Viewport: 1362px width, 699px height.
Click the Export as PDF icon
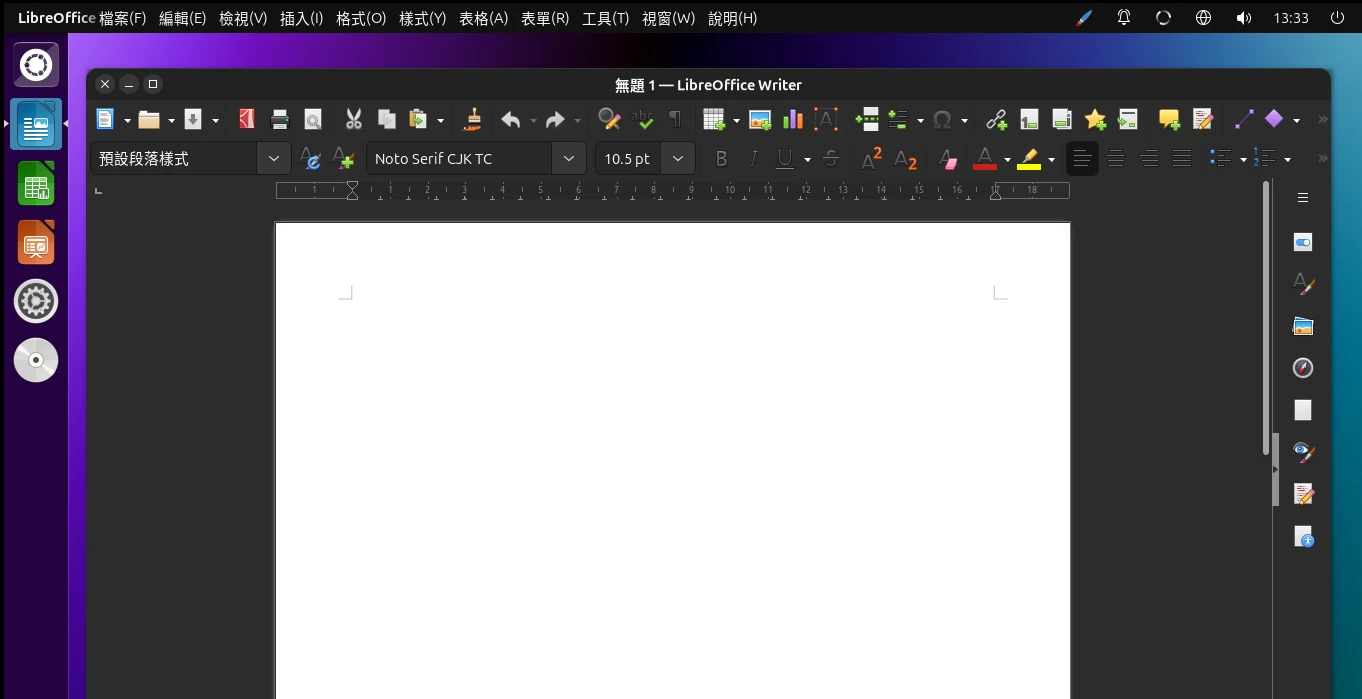(246, 120)
